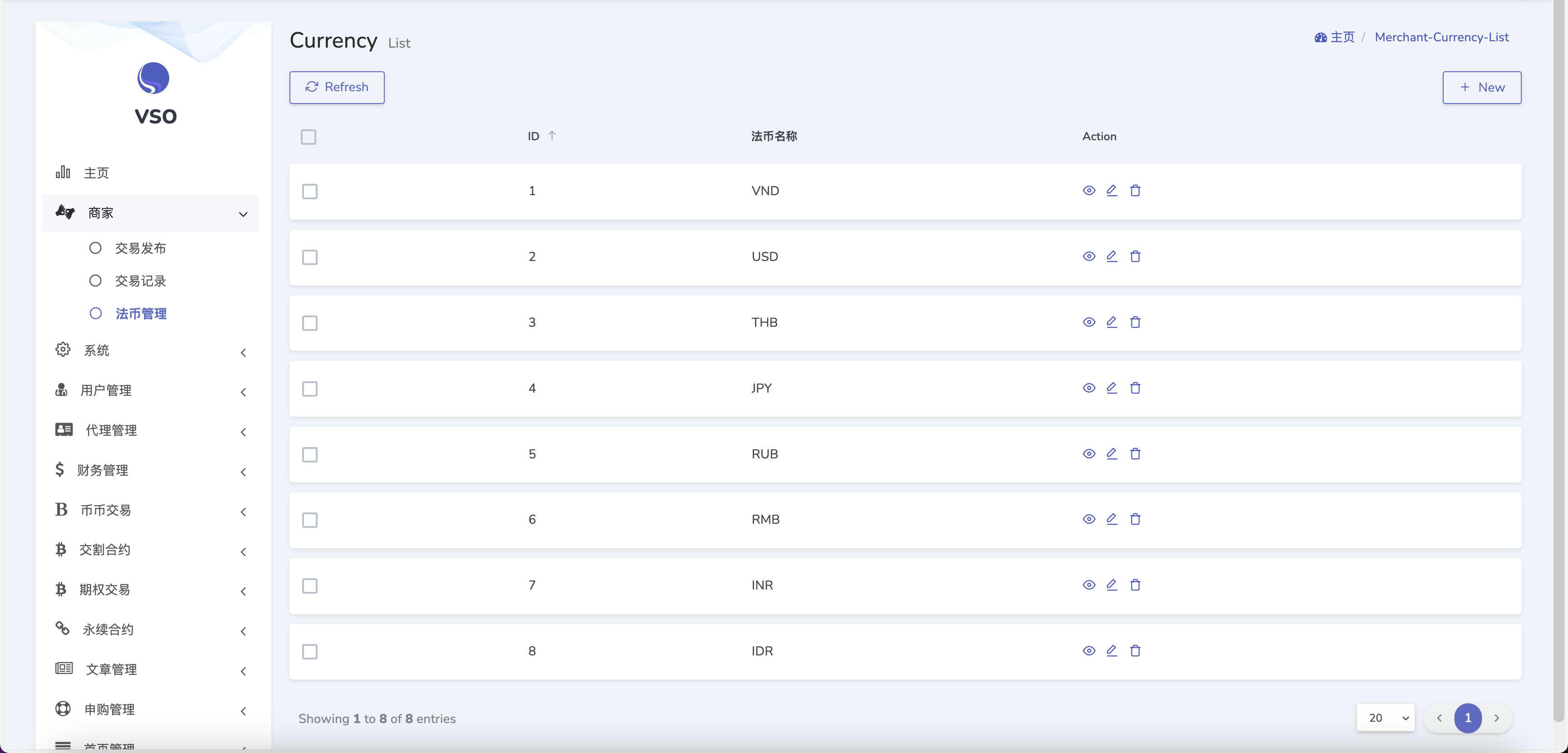Click the Refresh button
The height and width of the screenshot is (753, 1568).
click(x=337, y=87)
